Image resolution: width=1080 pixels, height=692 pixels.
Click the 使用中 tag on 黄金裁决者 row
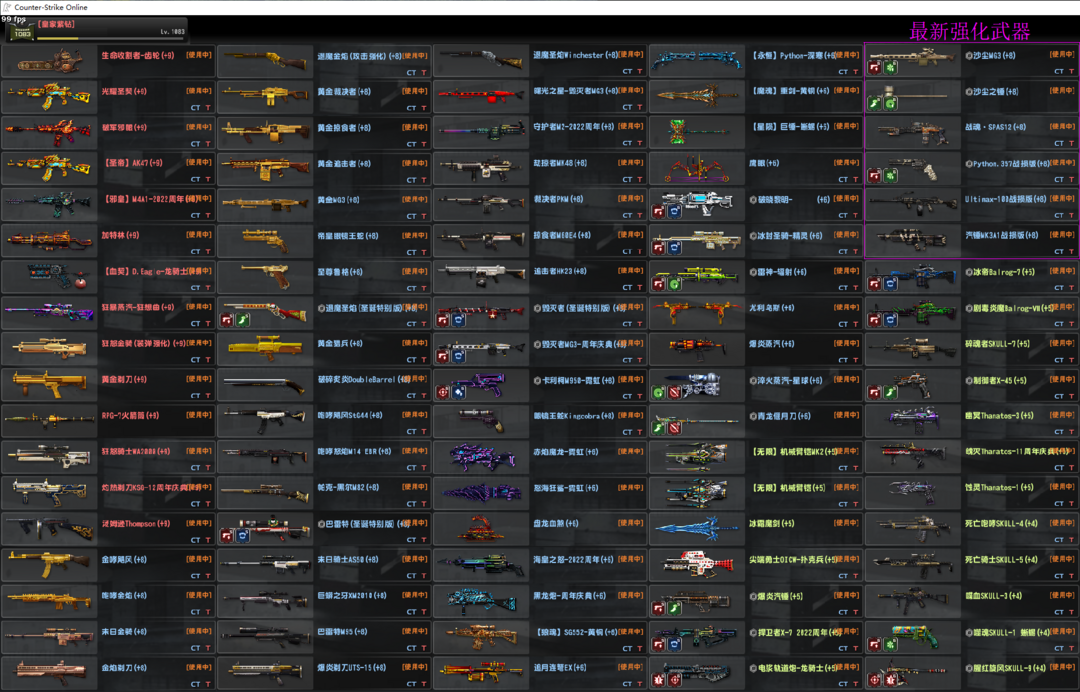[x=415, y=91]
